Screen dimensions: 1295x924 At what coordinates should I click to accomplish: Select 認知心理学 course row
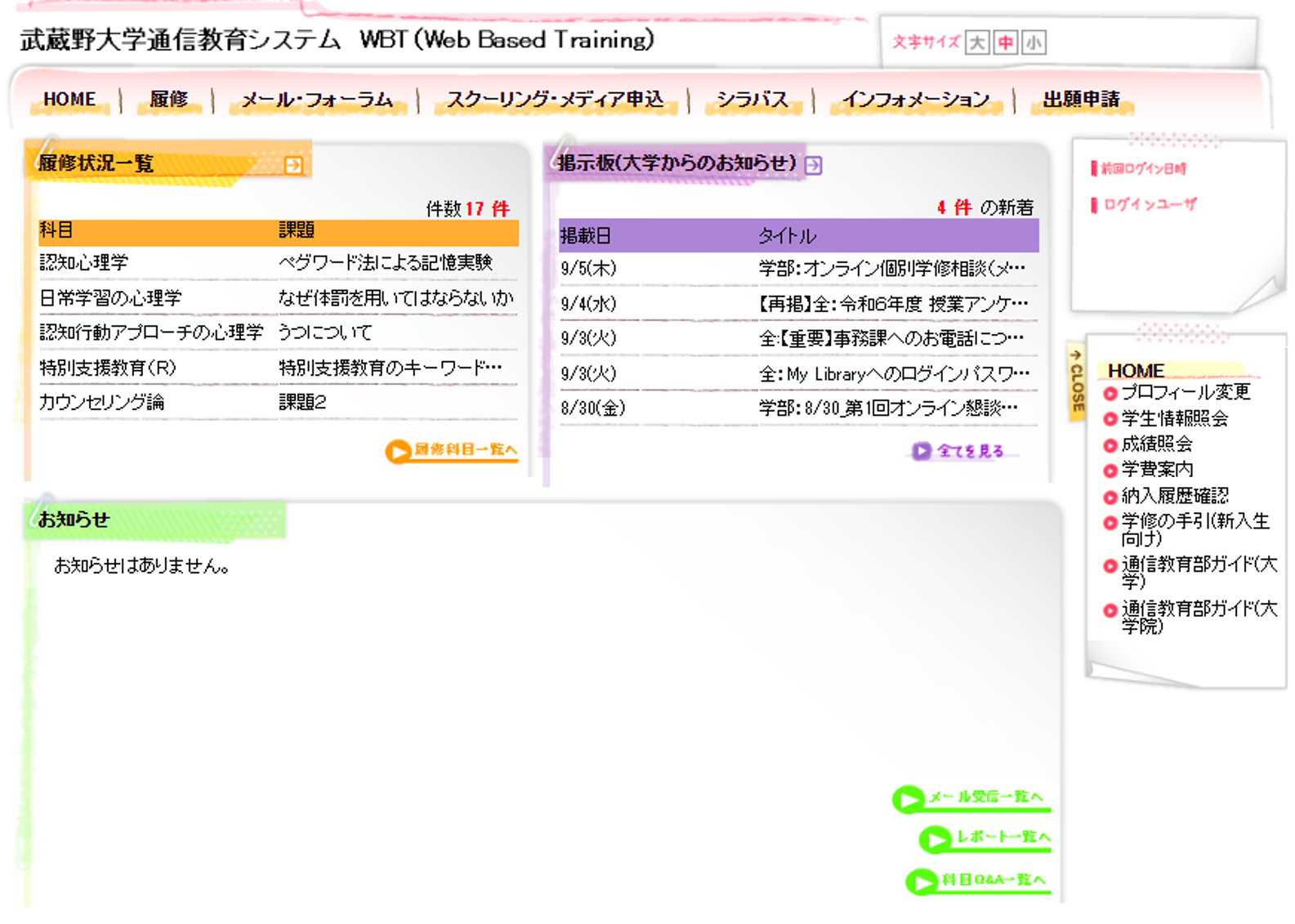tap(84, 263)
